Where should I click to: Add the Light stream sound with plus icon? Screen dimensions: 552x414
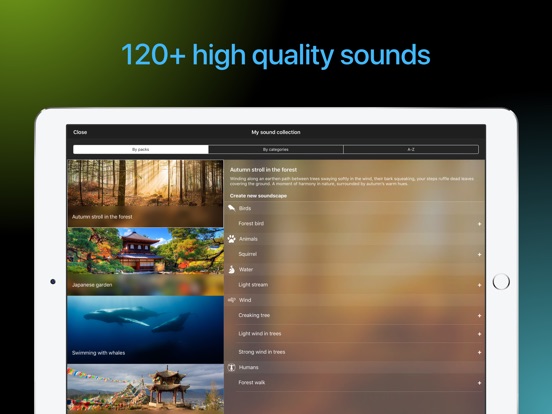[x=479, y=285]
